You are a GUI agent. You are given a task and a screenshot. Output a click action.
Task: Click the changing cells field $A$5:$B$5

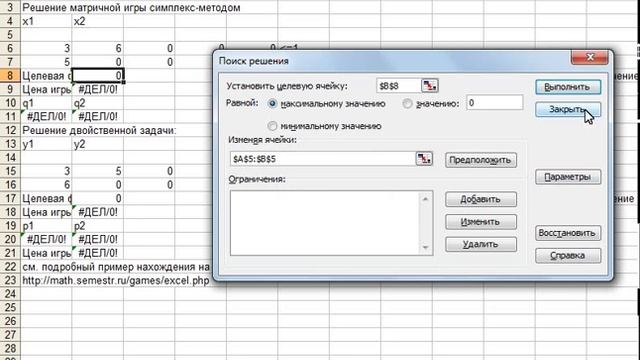point(322,159)
